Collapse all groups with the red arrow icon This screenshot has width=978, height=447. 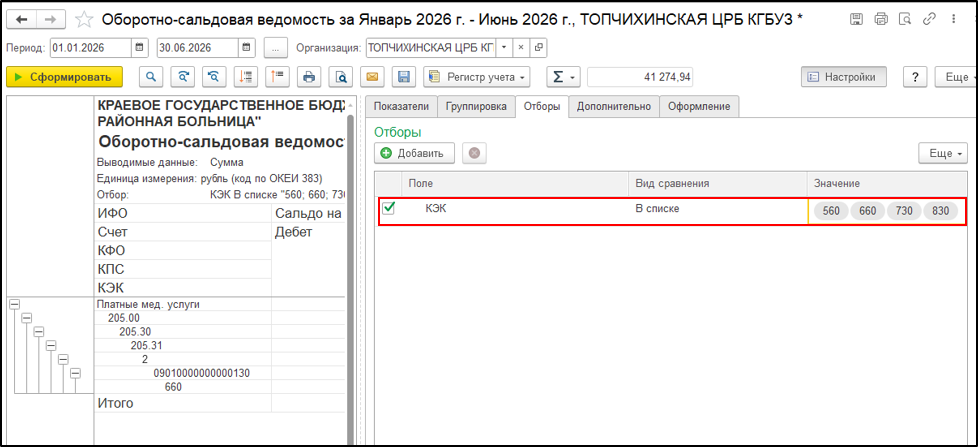(x=246, y=77)
